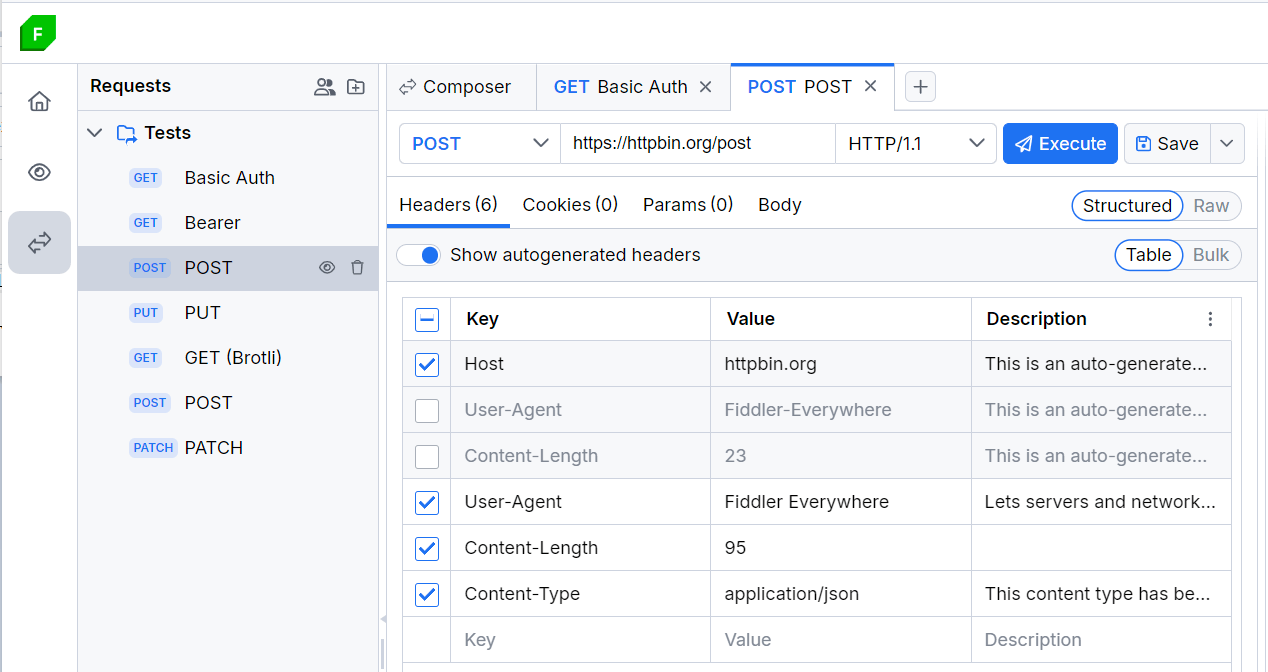Screen dimensions: 1268x672
Task: Click the share requests icon
Action: point(325,87)
